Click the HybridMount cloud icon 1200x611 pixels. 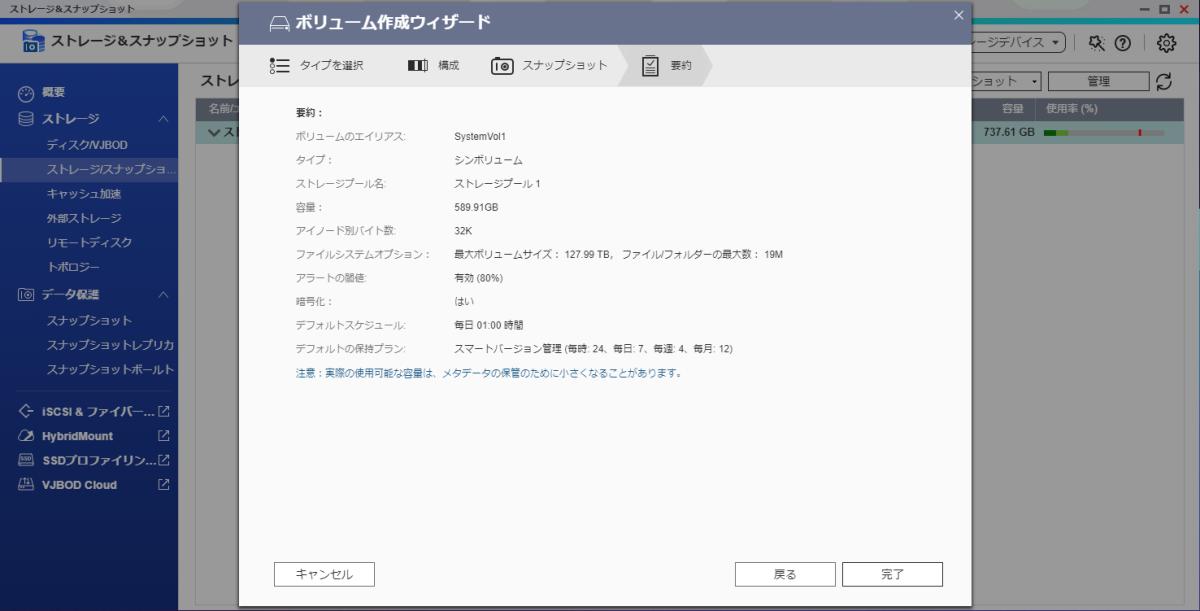27,436
